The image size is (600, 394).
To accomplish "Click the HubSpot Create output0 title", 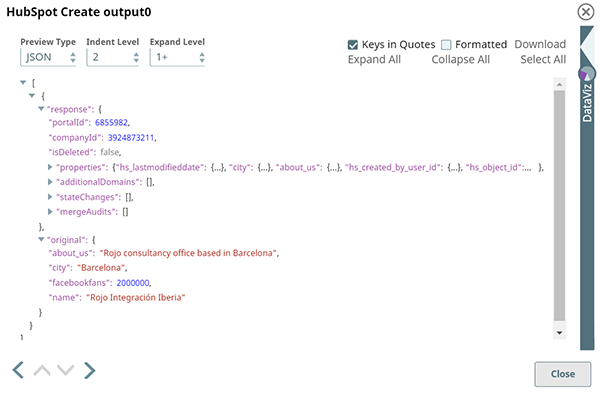I will (x=79, y=12).
